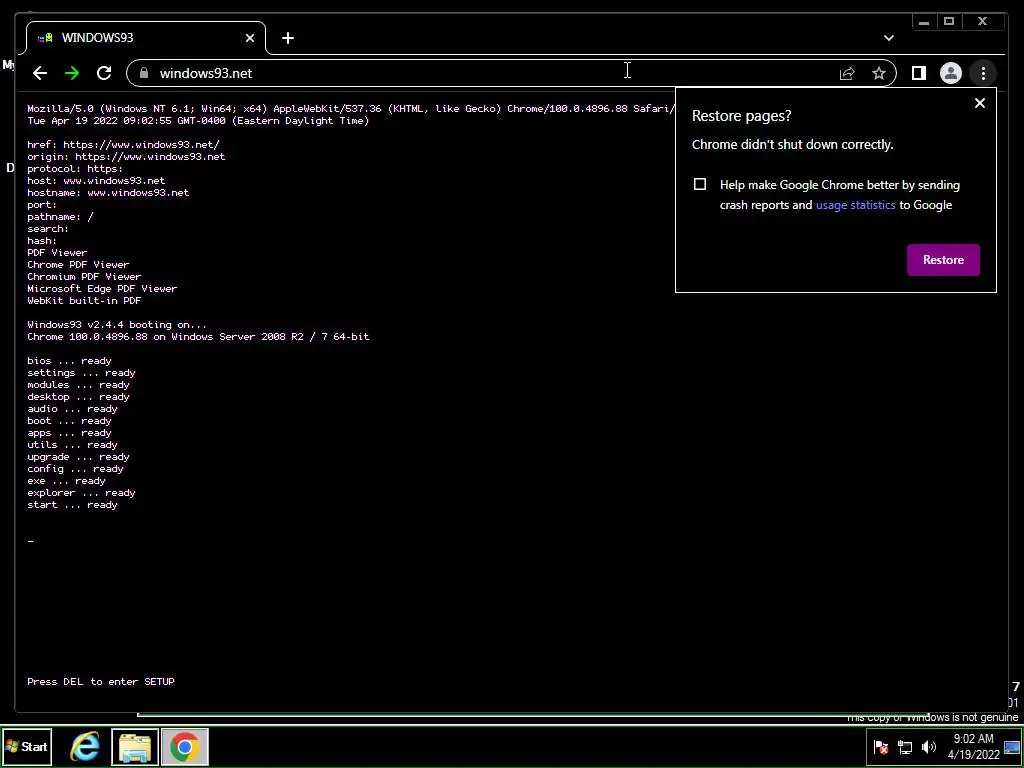Open Windows Explorer from taskbar
Viewport: 1024px width, 768px height.
pos(135,746)
